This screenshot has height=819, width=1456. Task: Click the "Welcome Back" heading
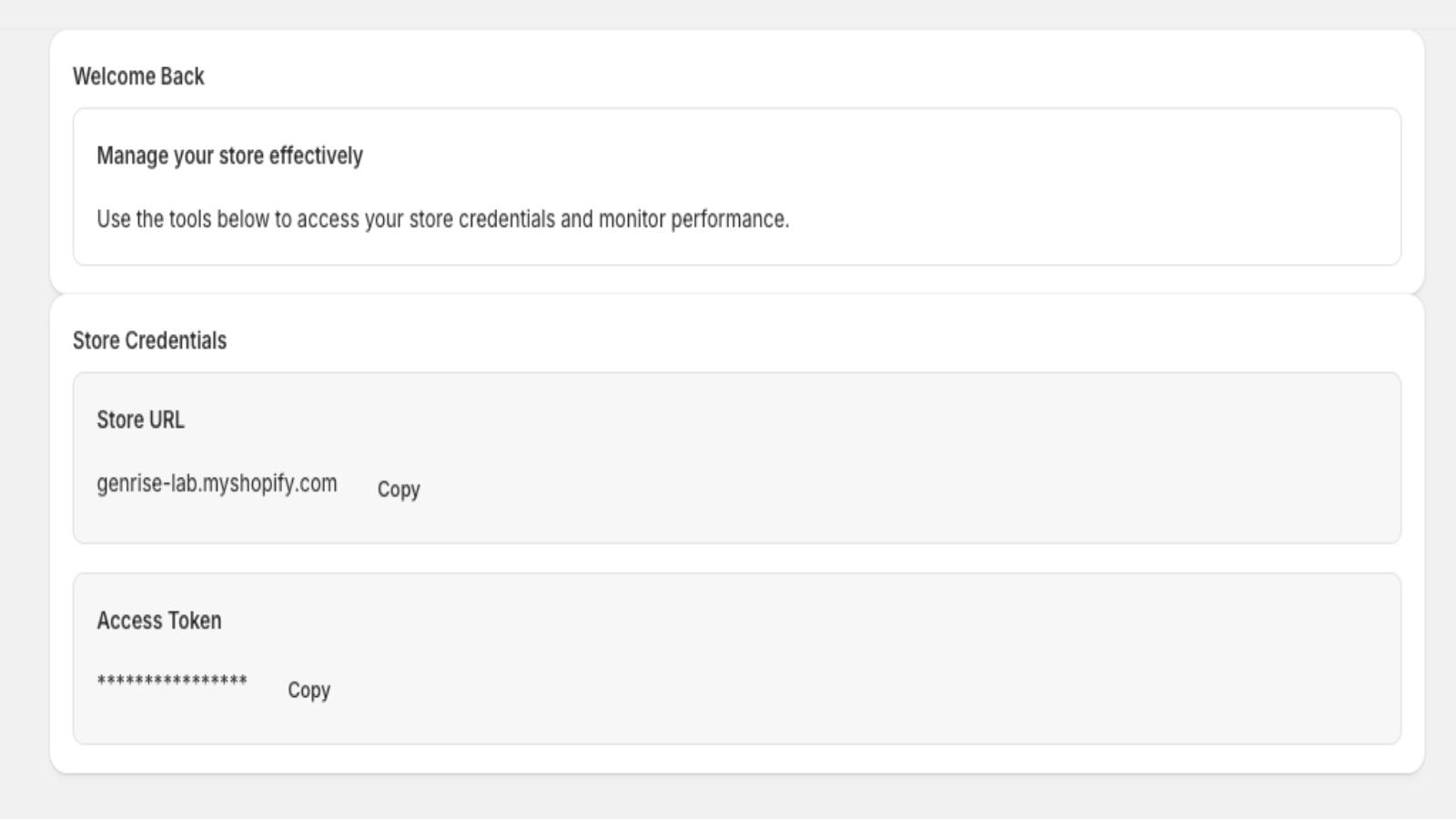point(138,76)
